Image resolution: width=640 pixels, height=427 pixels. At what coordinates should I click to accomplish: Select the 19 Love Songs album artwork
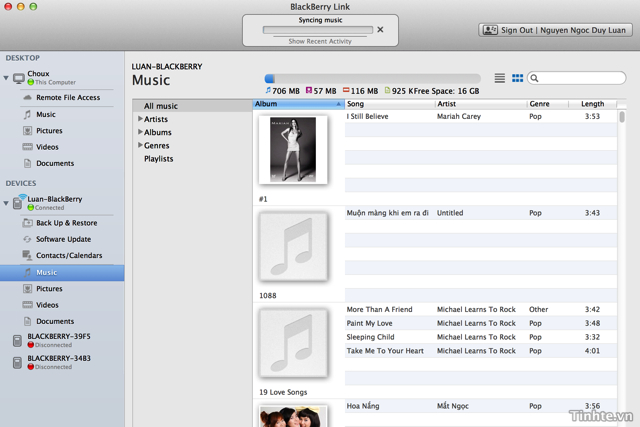pos(293,343)
